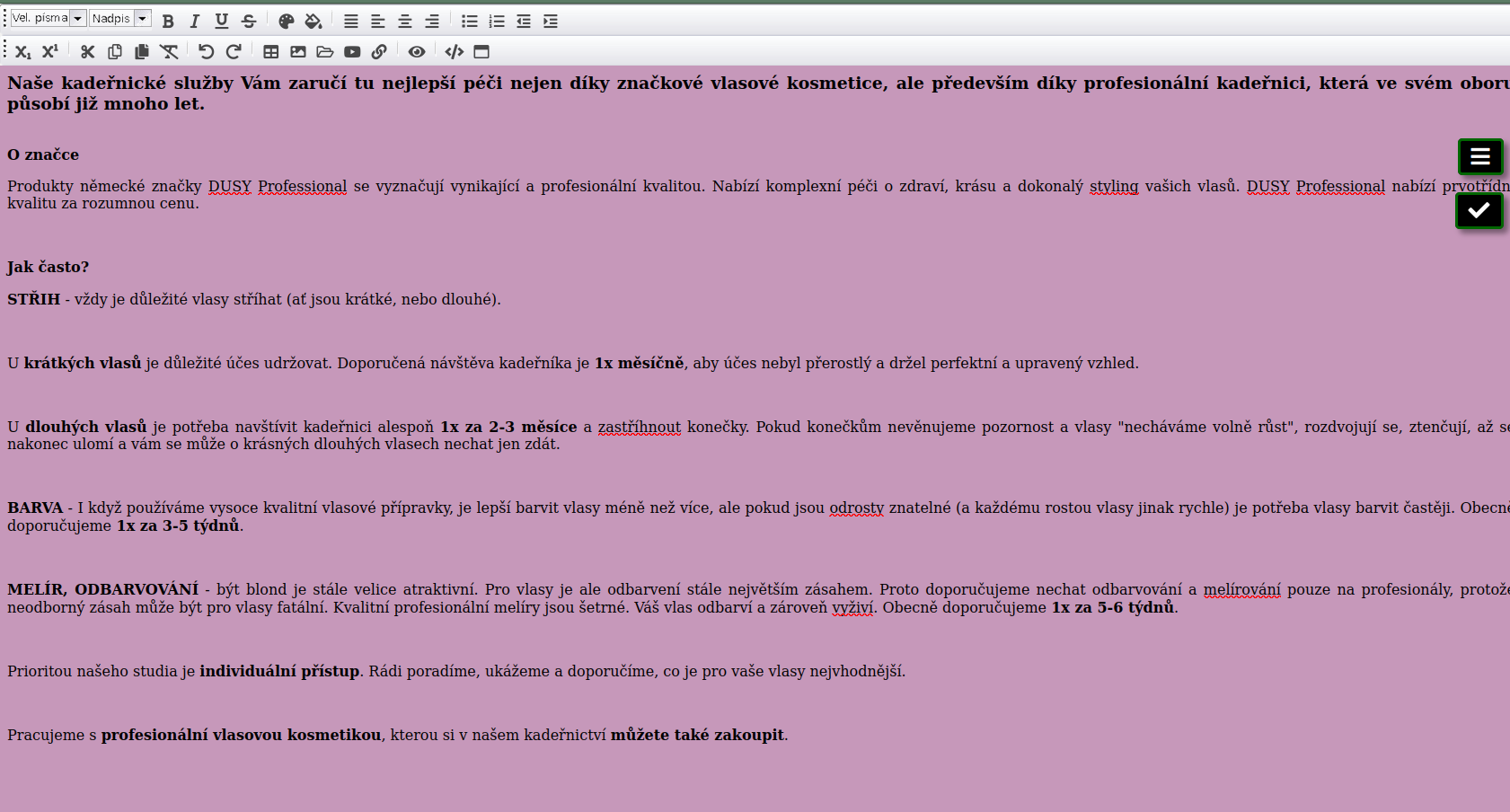
Task: Switch to HTML source code view
Action: click(455, 52)
